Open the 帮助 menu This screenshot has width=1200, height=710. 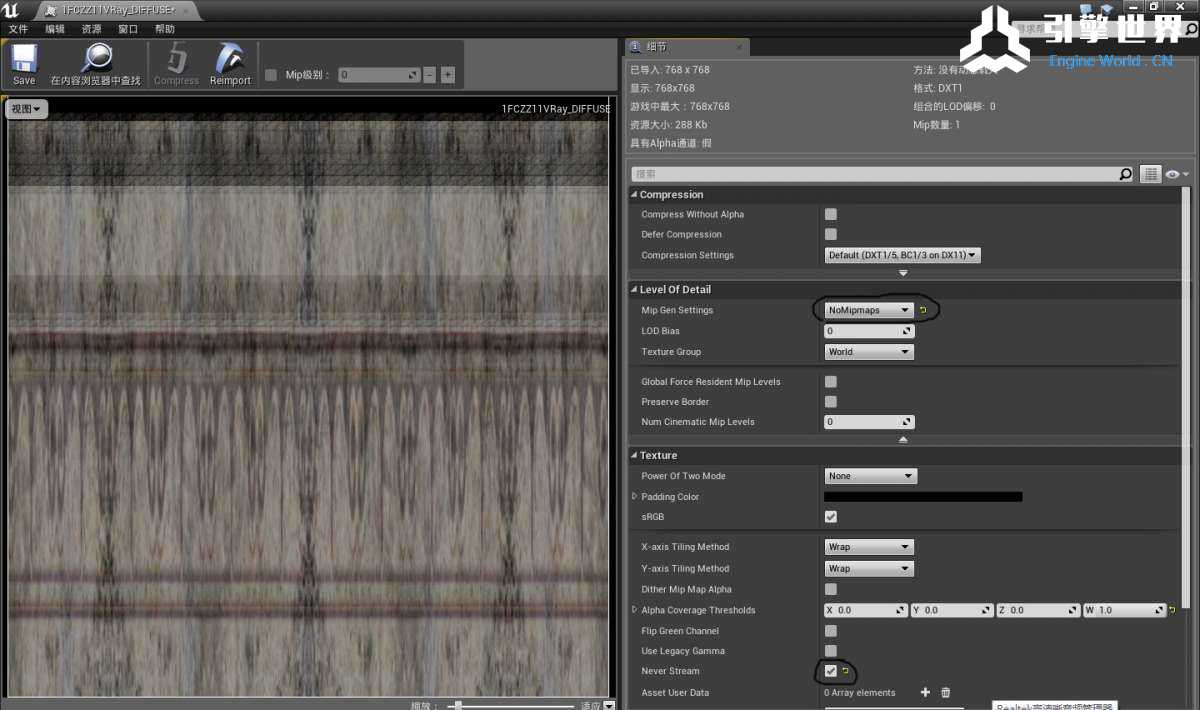pos(165,30)
